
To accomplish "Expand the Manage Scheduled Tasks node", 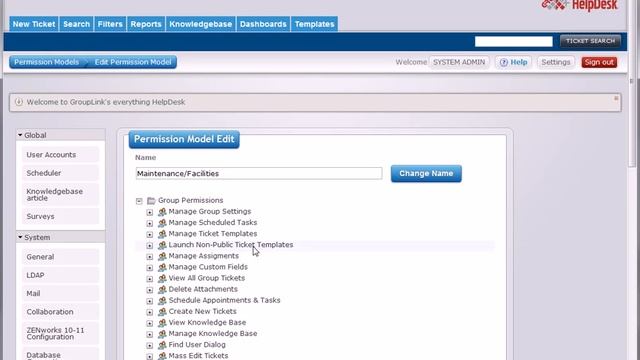I will pos(149,223).
